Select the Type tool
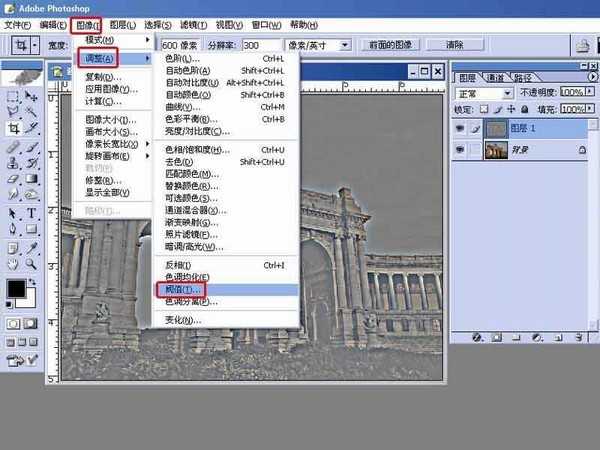Screen dimensions: 600x450 click(31, 213)
